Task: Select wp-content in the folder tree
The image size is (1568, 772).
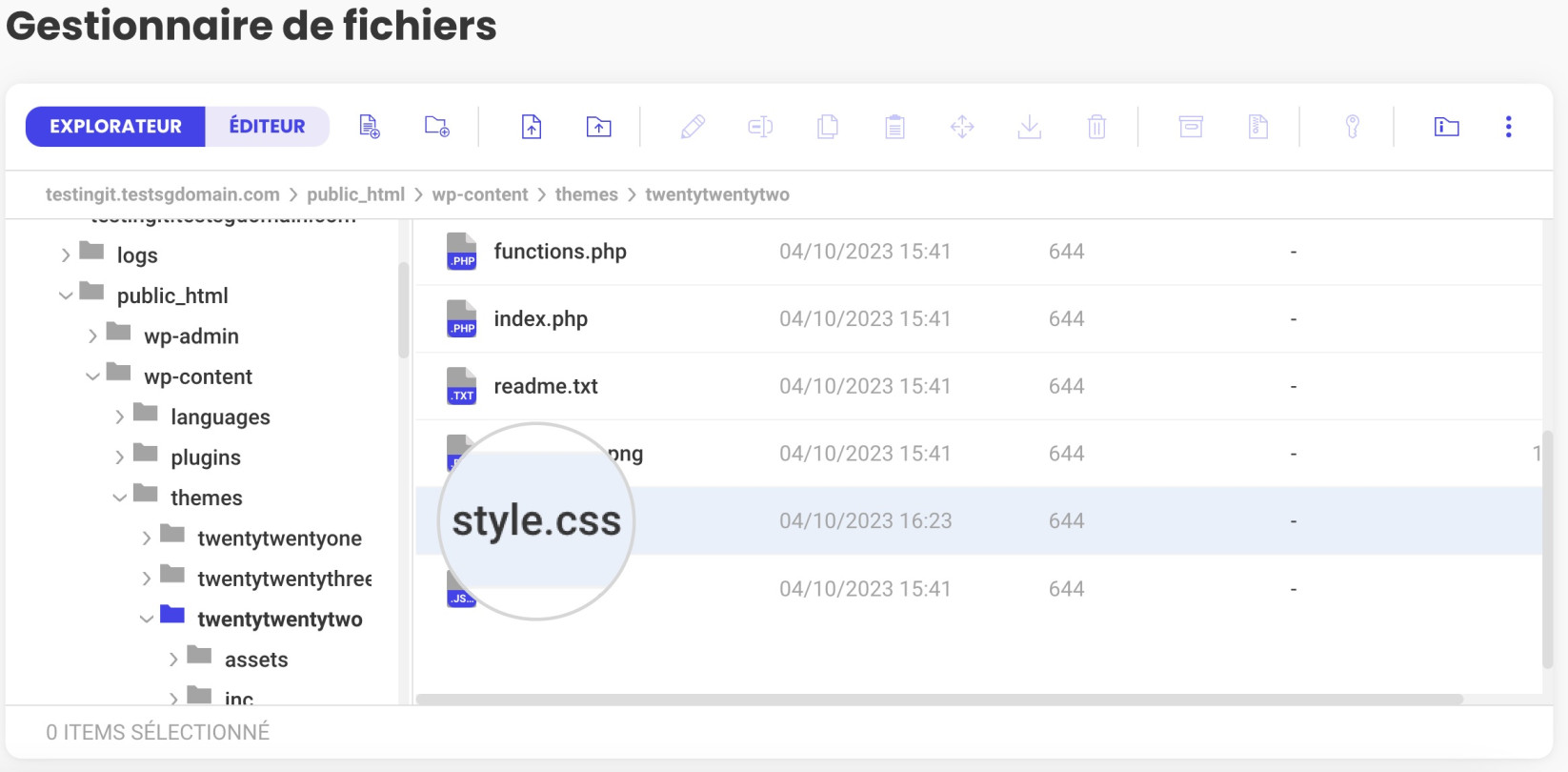Action: click(198, 376)
